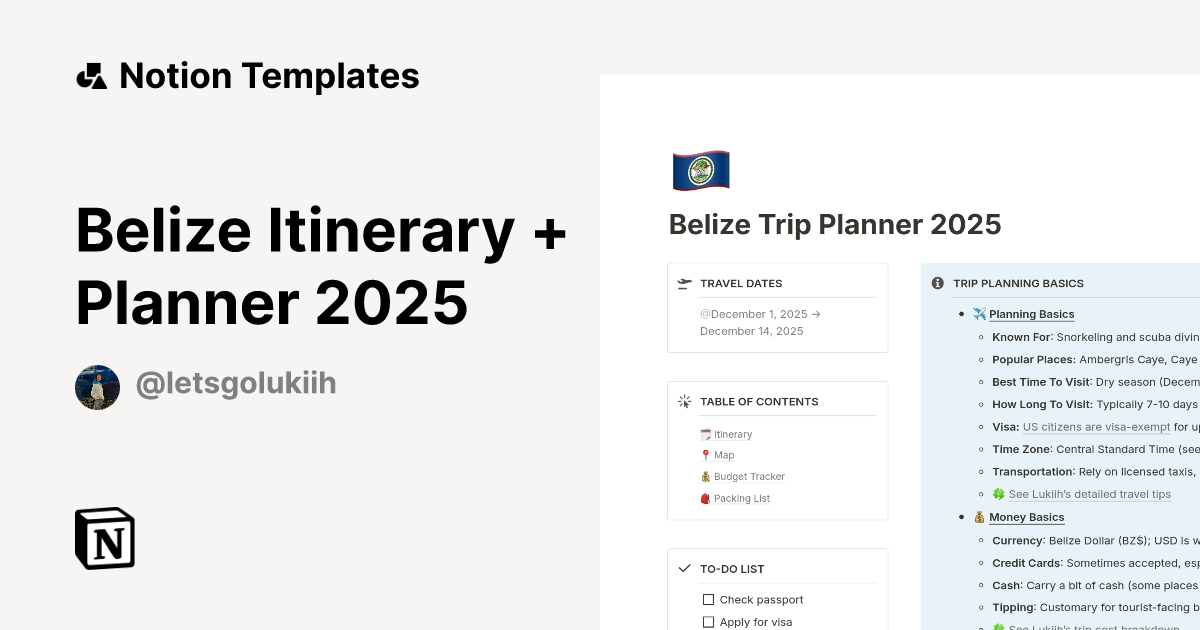Click the airplane icon beside TRAVEL DATES
1200x630 pixels.
(685, 282)
